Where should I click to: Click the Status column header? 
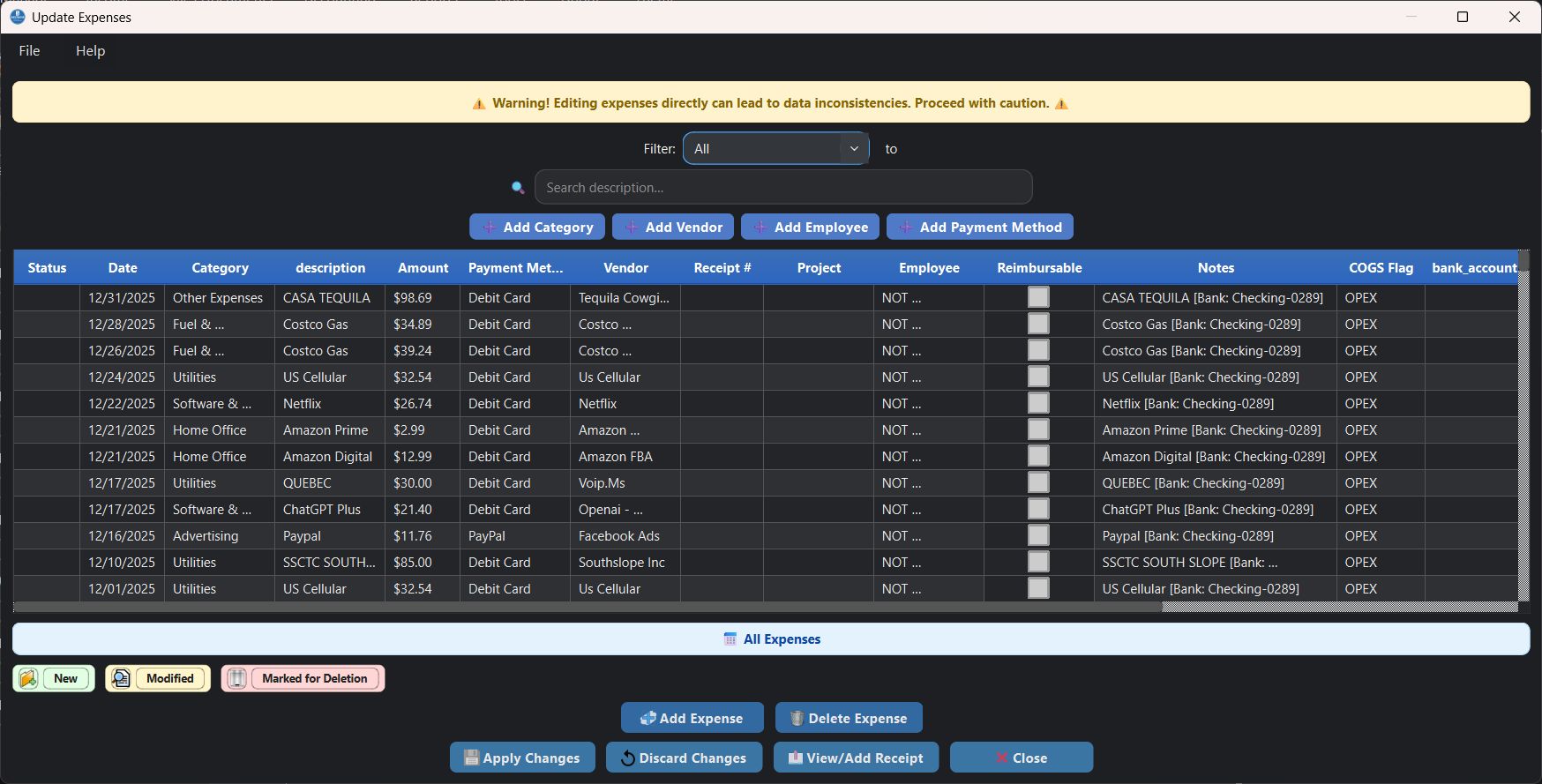[47, 267]
